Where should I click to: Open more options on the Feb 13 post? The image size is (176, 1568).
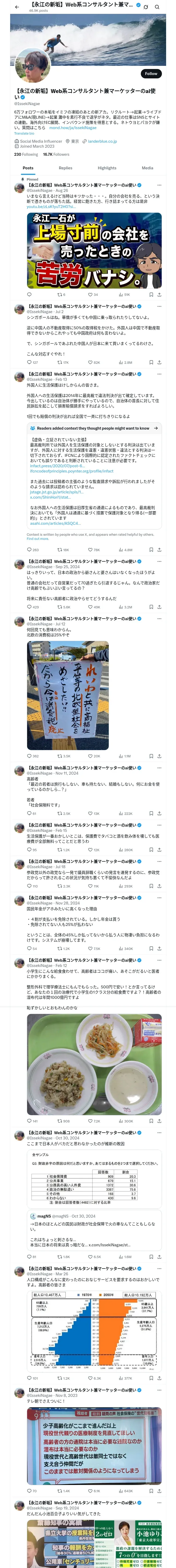click(159, 374)
